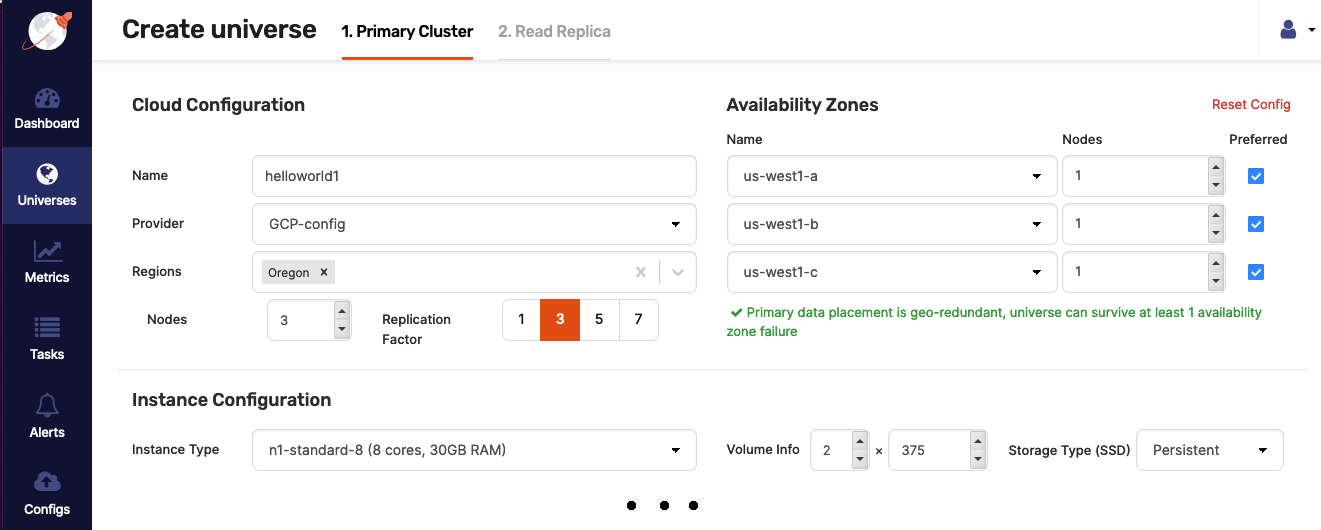Select the Primary Cluster tab
The width and height of the screenshot is (1321, 530).
407,31
